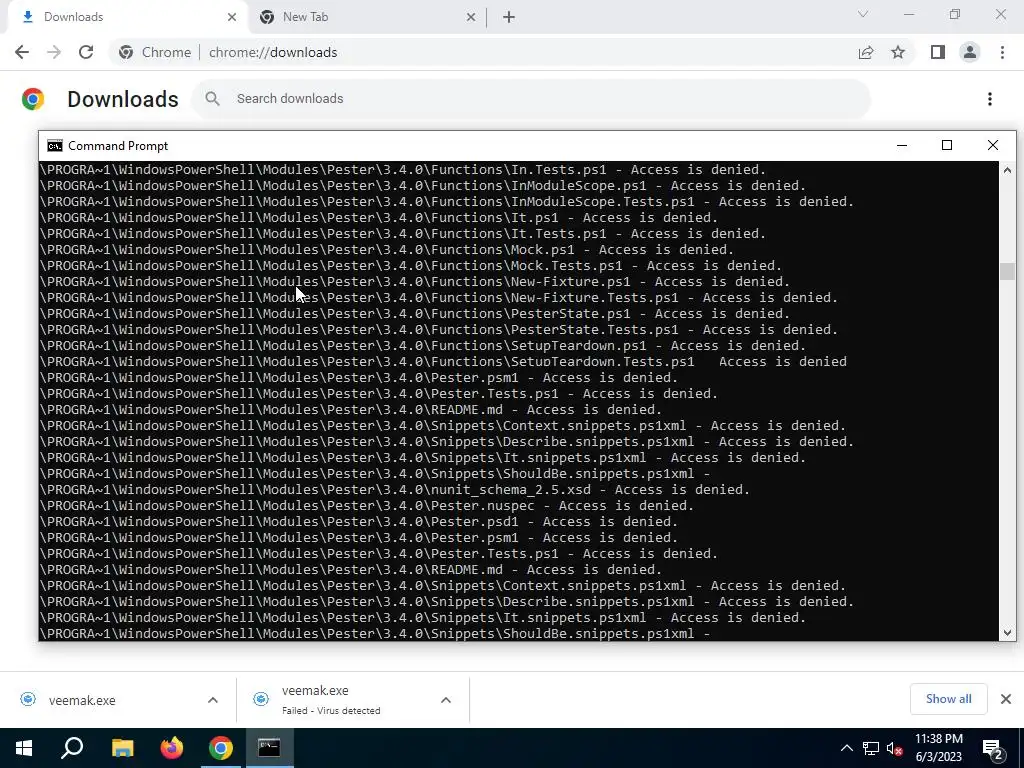Show hidden system tray icons

(x=846, y=748)
